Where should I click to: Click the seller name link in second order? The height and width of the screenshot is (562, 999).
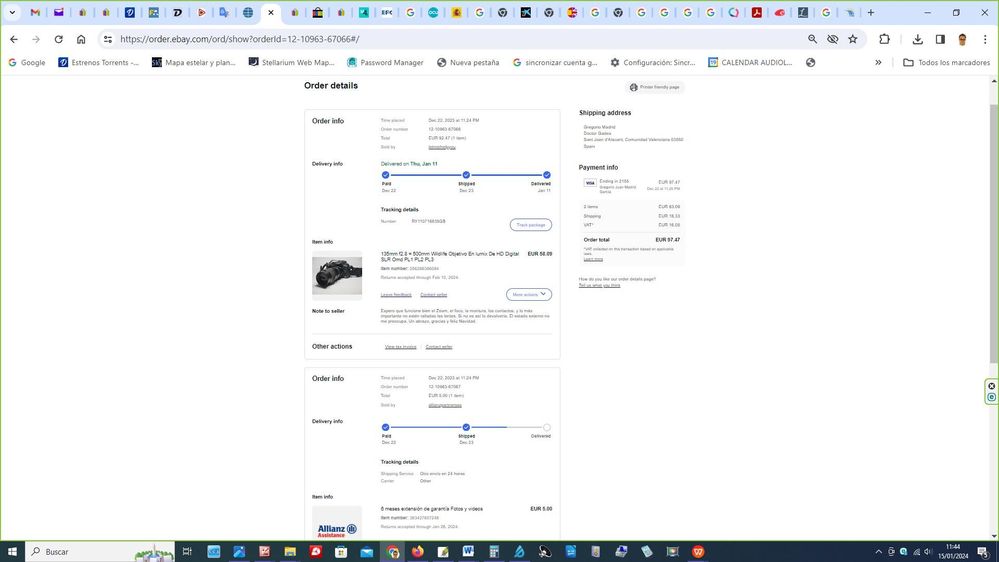(445, 405)
